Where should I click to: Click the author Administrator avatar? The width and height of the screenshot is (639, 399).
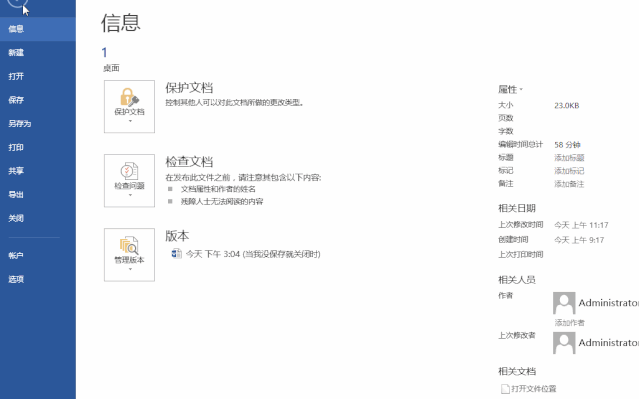coord(564,303)
